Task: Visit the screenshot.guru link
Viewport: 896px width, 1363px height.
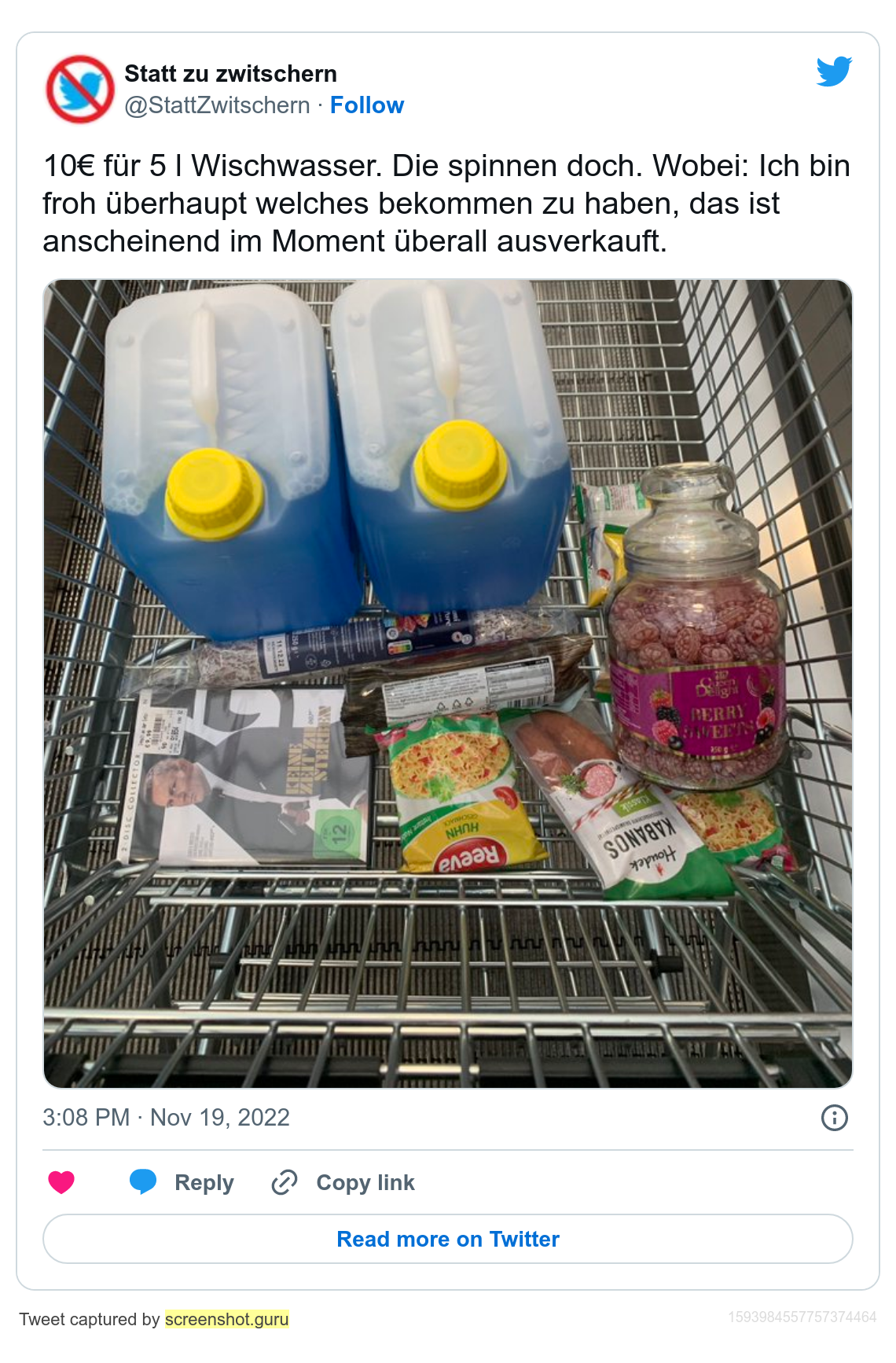Action: coord(227,1319)
